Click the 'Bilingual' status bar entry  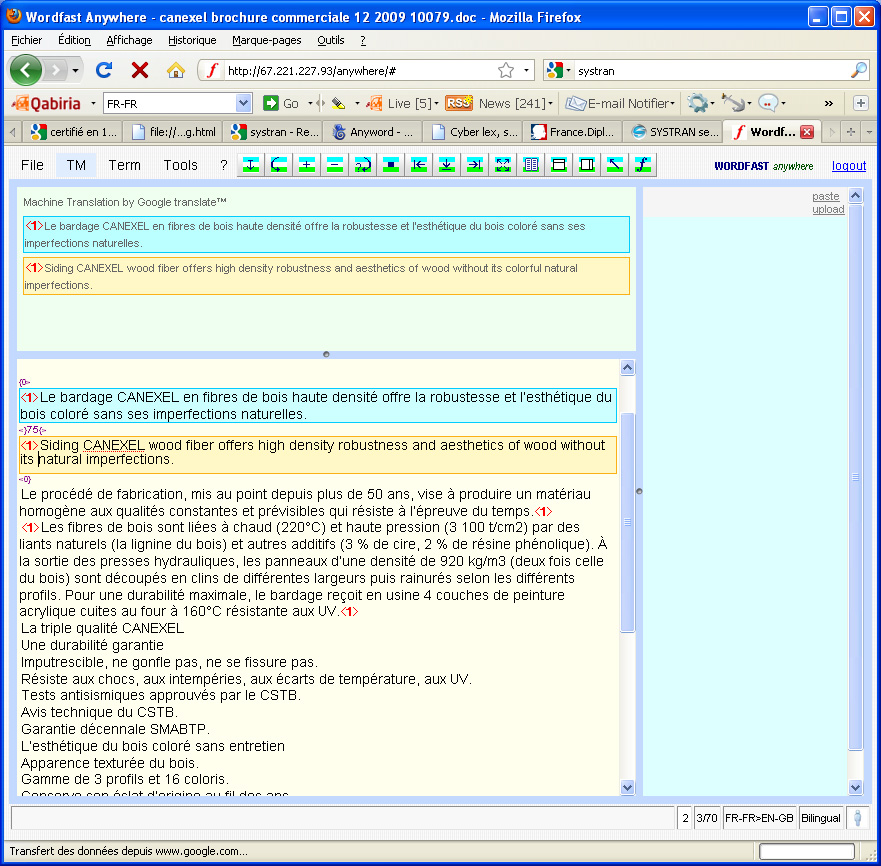[x=821, y=818]
